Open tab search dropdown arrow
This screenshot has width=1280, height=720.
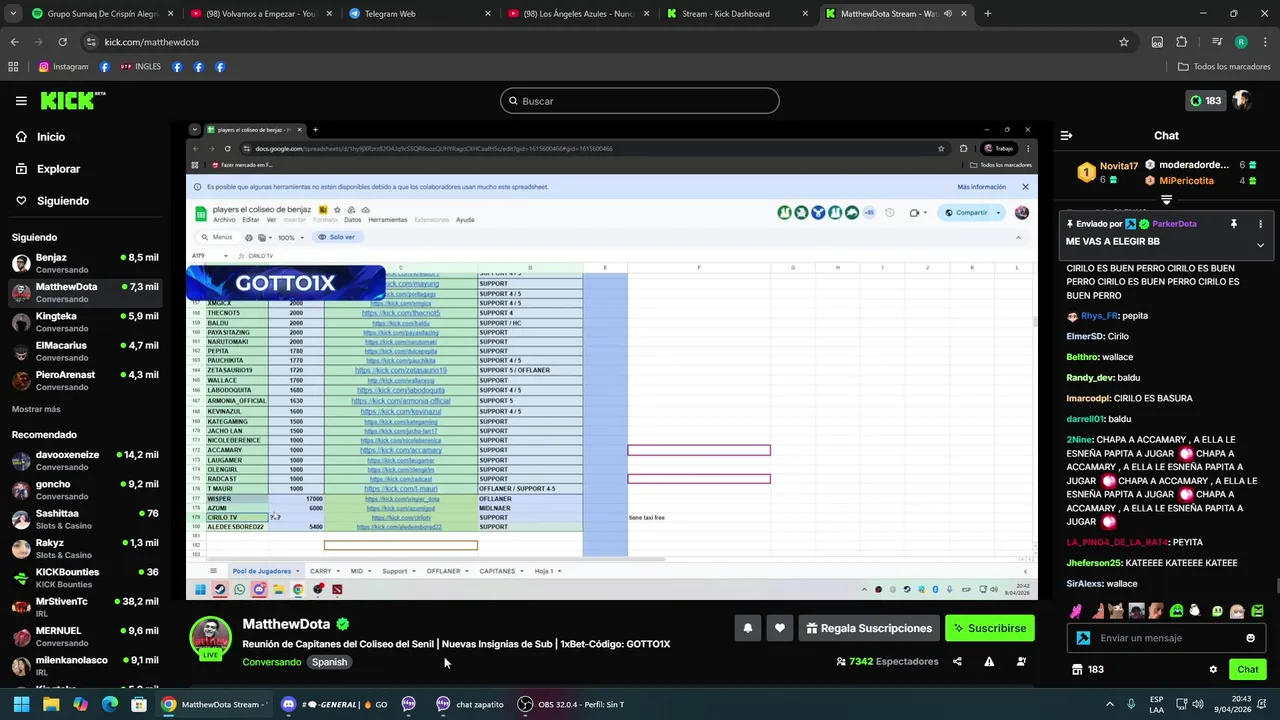pyautogui.click(x=11, y=14)
